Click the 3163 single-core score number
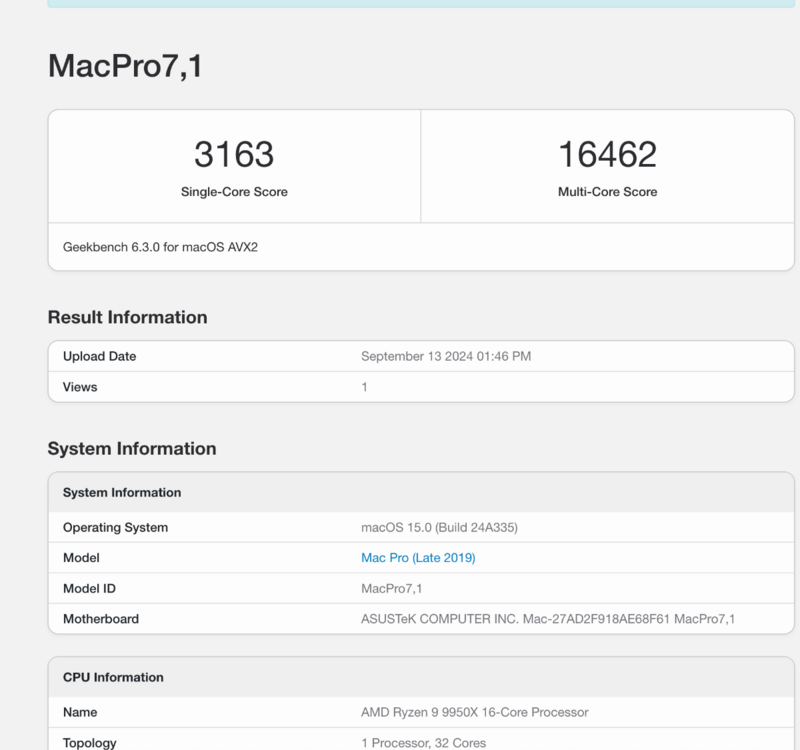The width and height of the screenshot is (800, 750). pyautogui.click(x=234, y=155)
